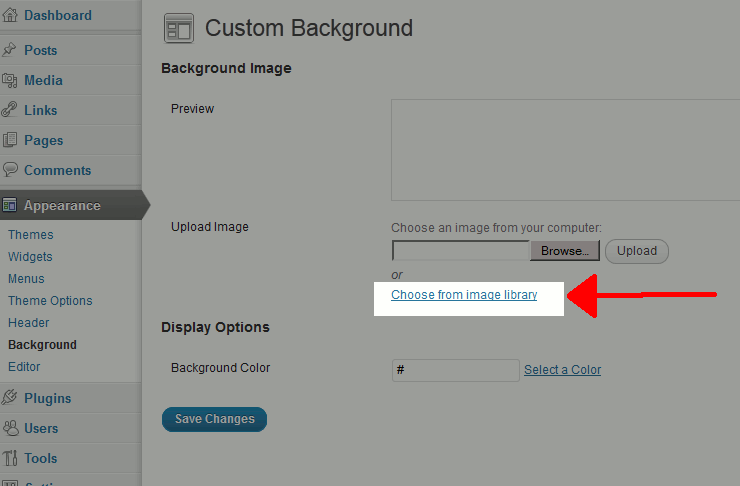Click the Save Changes button
Image resolution: width=740 pixels, height=486 pixels.
coord(214,419)
